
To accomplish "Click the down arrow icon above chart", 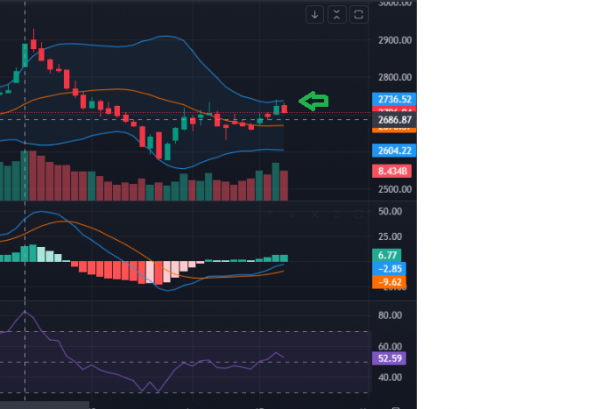I will [x=315, y=14].
